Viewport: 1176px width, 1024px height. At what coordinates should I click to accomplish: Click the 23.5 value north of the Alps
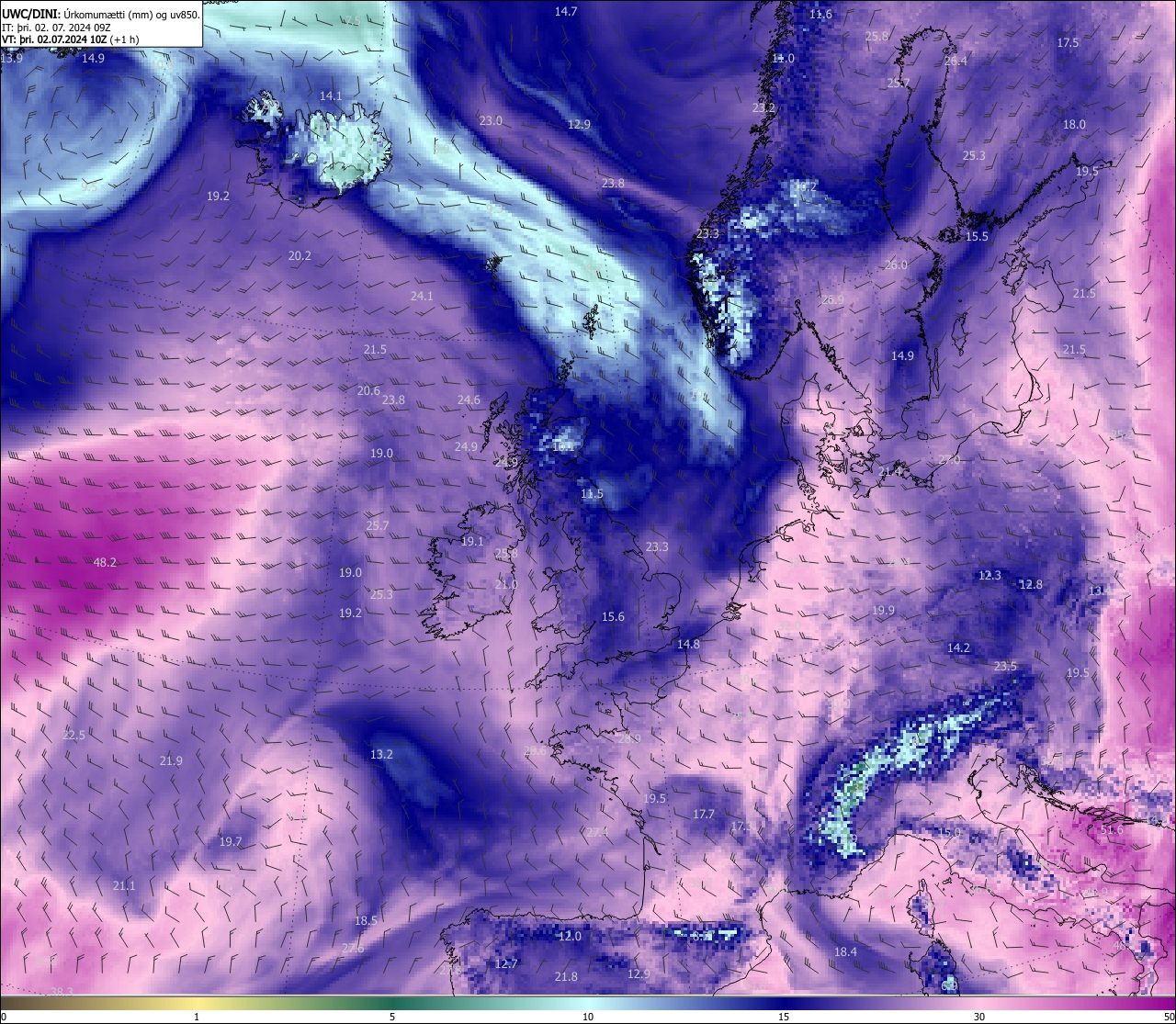(x=1005, y=666)
